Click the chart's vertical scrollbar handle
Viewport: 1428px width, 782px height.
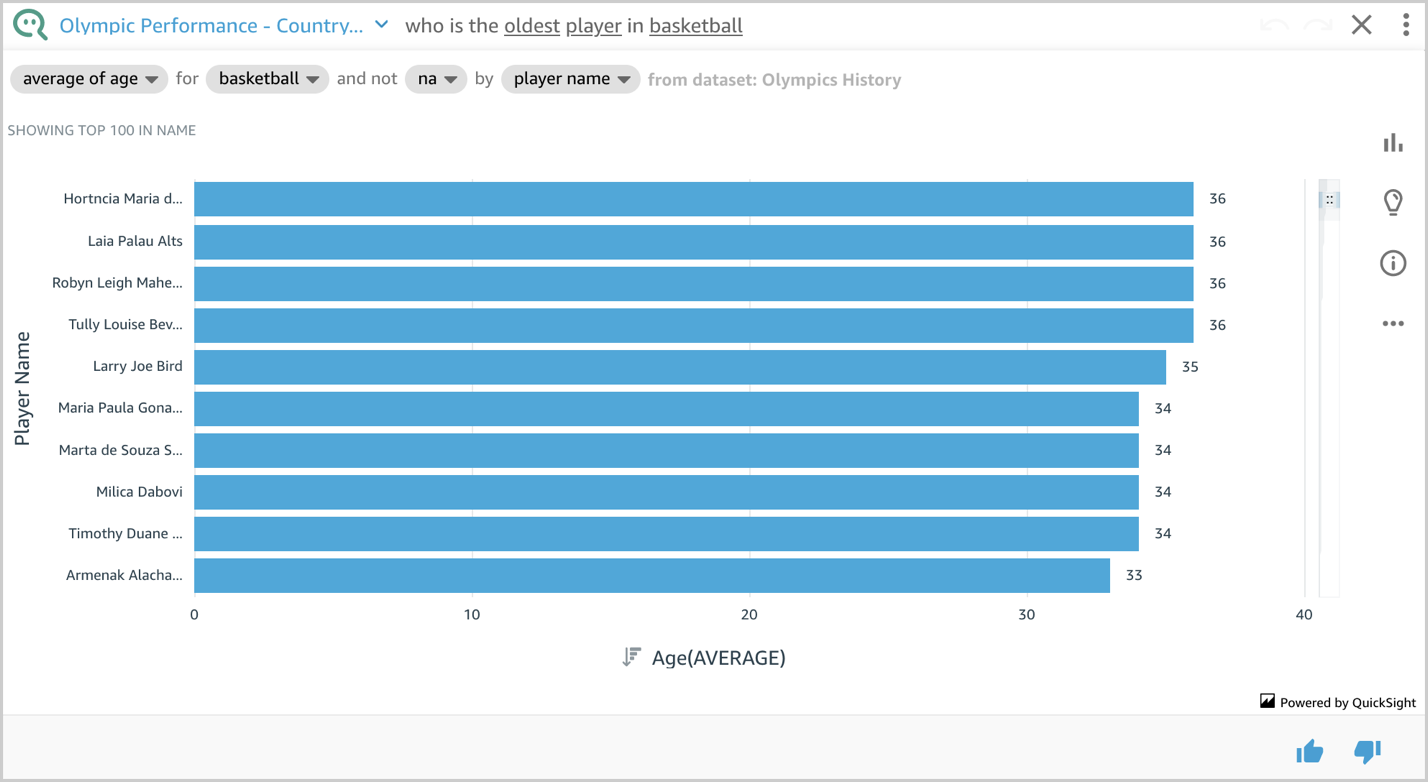pos(1329,200)
